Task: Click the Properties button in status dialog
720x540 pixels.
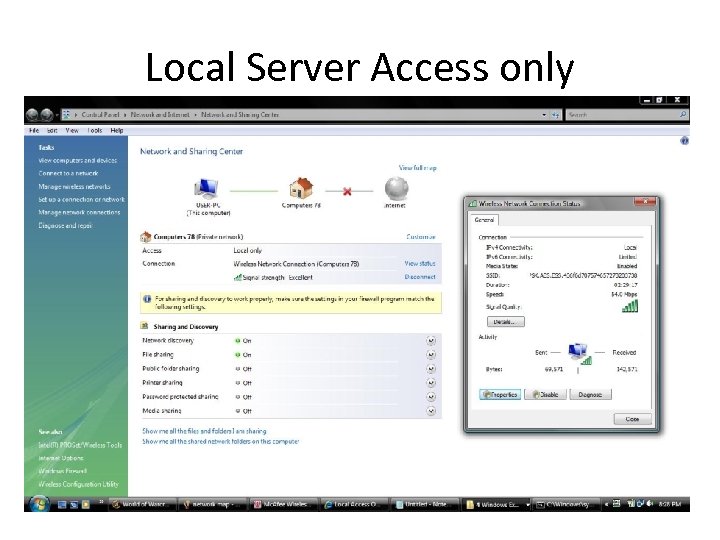Action: [x=500, y=394]
